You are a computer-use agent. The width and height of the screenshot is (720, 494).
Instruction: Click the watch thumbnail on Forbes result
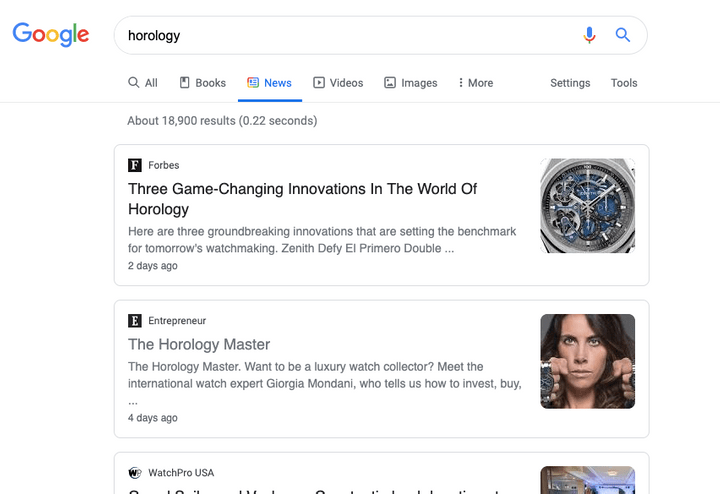(587, 206)
